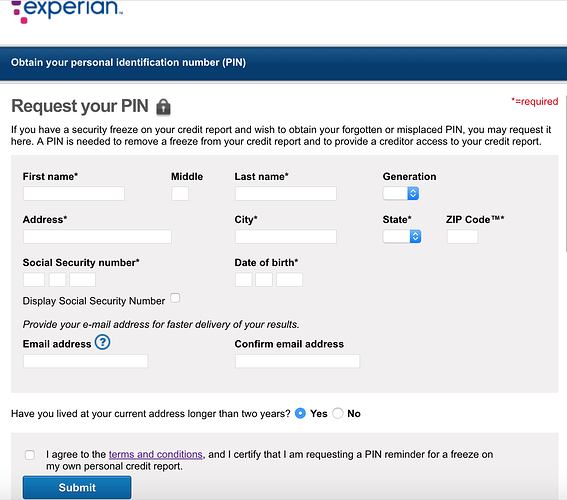Select the Yes radio button
The image size is (567, 500).
tap(300, 413)
